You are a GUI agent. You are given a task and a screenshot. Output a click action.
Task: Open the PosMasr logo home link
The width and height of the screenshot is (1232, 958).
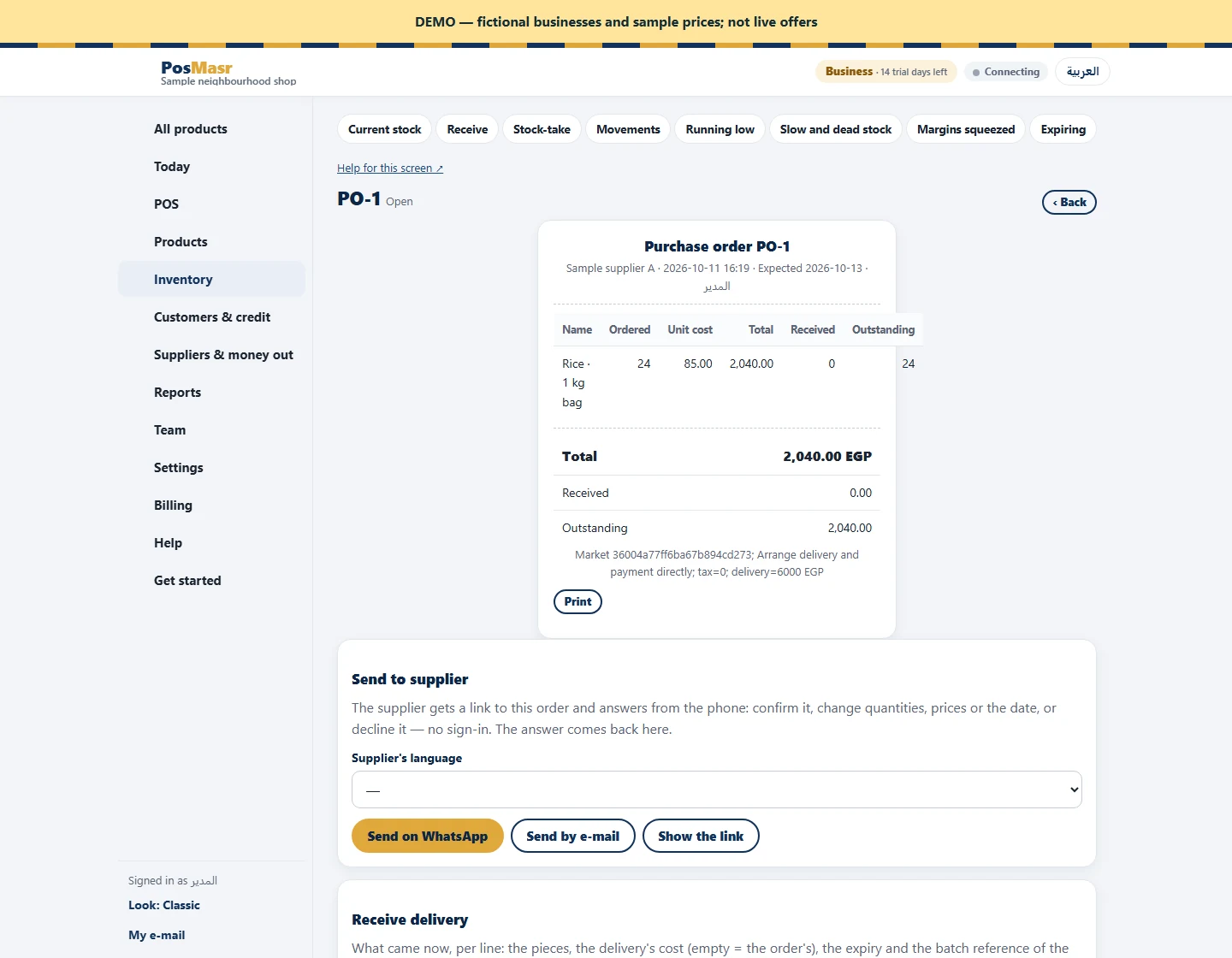(x=197, y=68)
